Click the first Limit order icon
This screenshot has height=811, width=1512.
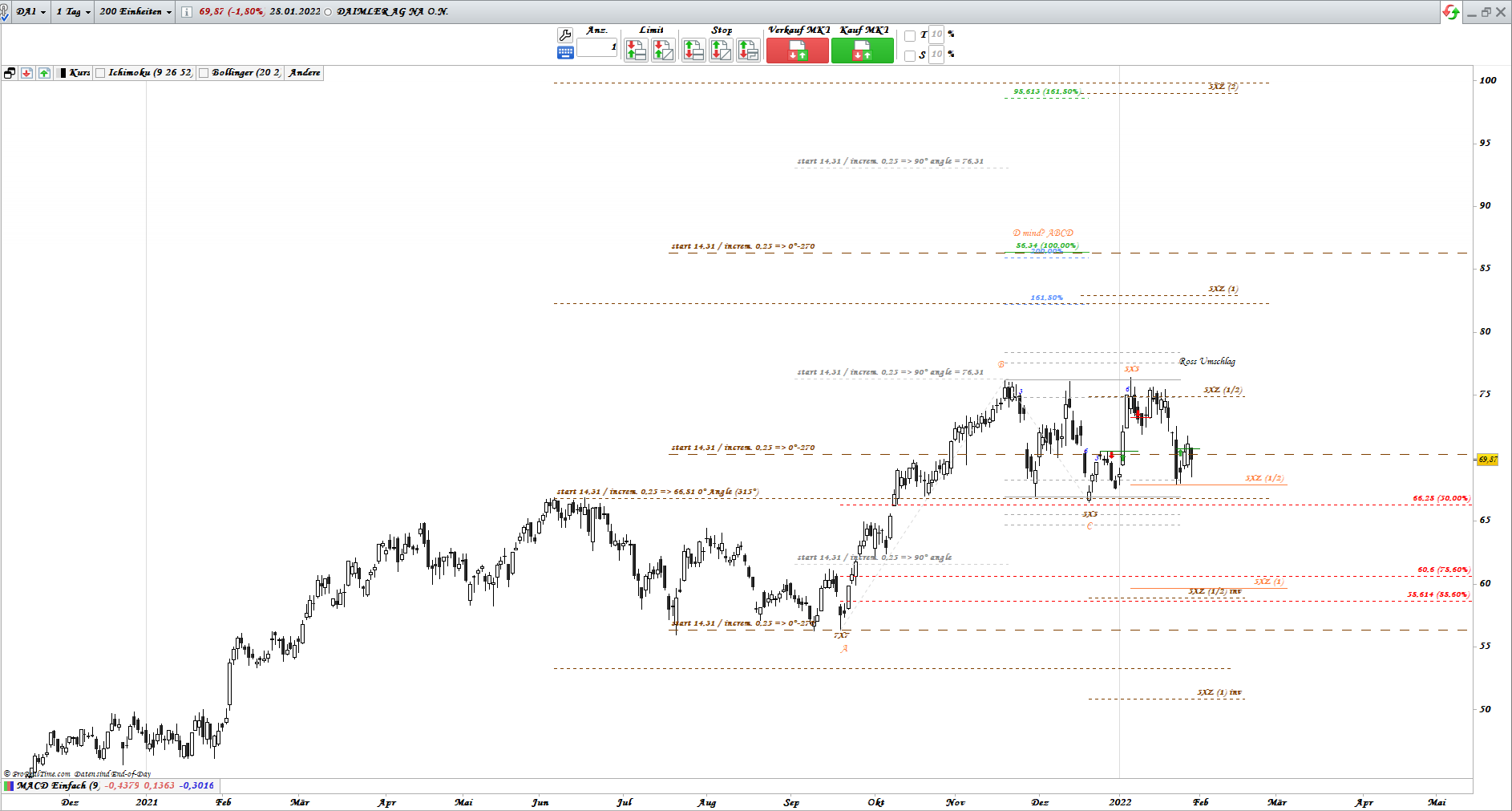point(636,51)
